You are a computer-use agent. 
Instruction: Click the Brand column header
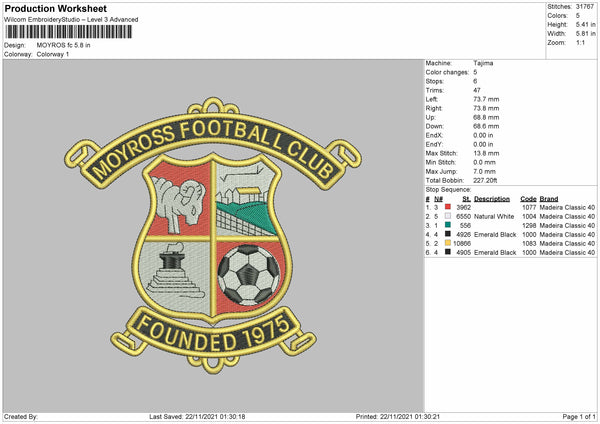pos(549,199)
